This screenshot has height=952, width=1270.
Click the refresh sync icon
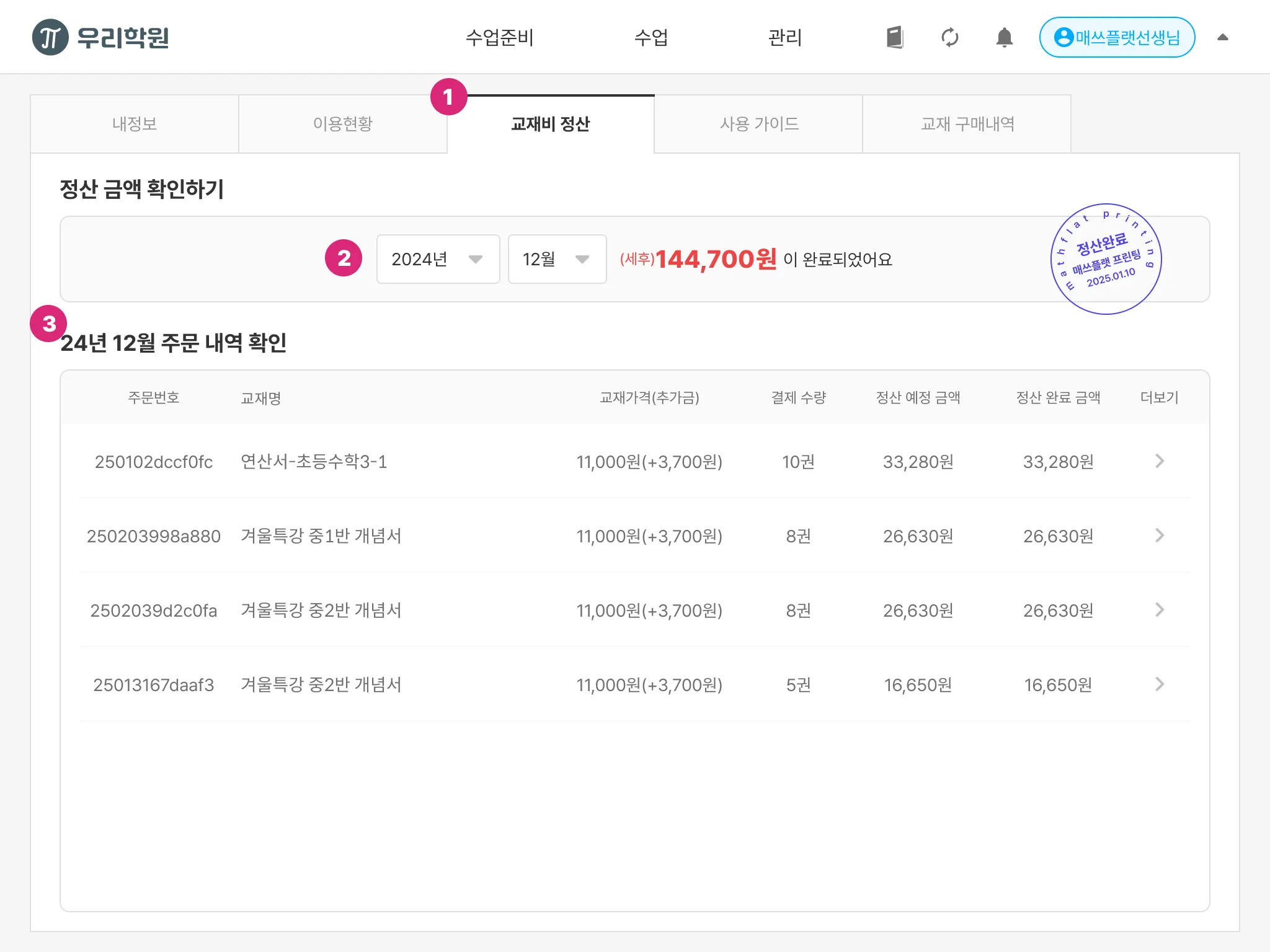click(x=949, y=37)
